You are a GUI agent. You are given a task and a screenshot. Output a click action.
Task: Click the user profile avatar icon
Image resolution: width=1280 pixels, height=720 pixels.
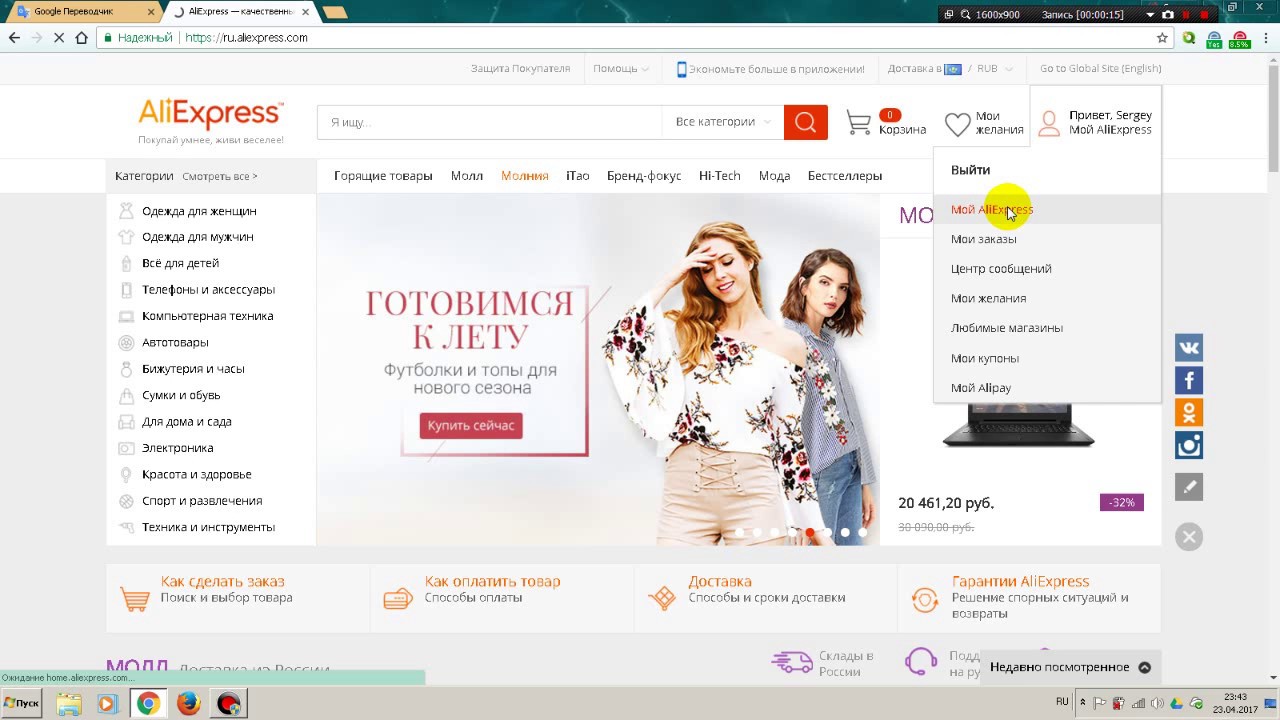pos(1048,124)
